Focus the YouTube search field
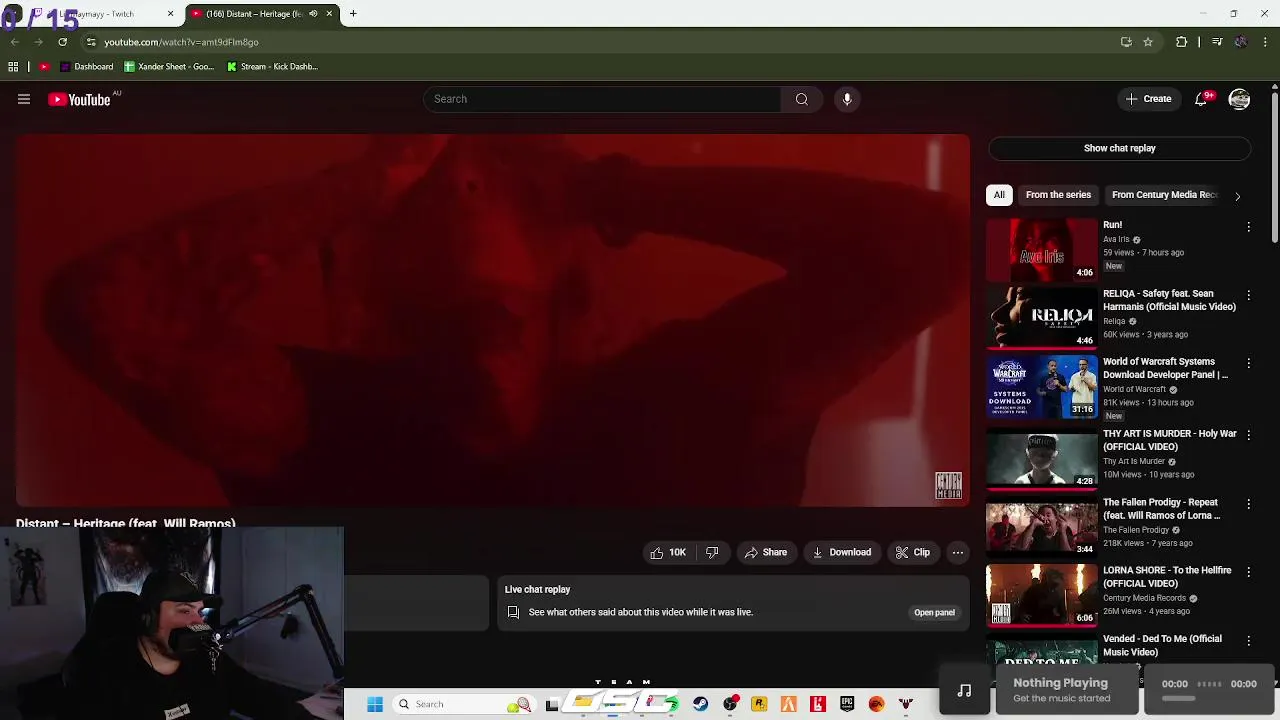Screen dimensions: 1280x720 [603, 99]
